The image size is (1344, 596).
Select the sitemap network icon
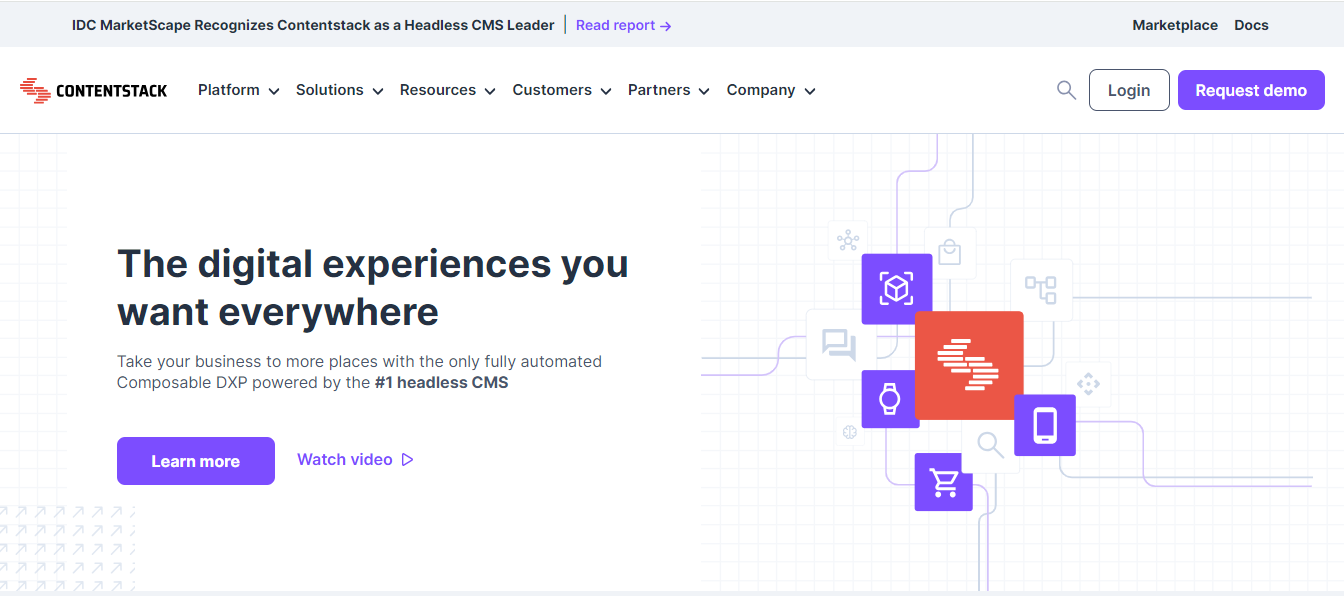click(x=1042, y=290)
